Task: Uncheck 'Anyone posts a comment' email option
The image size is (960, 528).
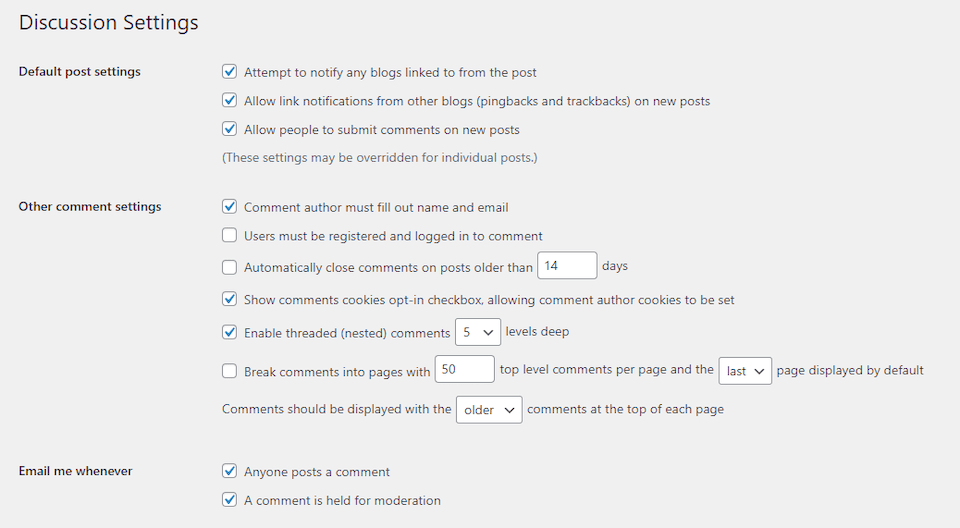Action: (229, 471)
